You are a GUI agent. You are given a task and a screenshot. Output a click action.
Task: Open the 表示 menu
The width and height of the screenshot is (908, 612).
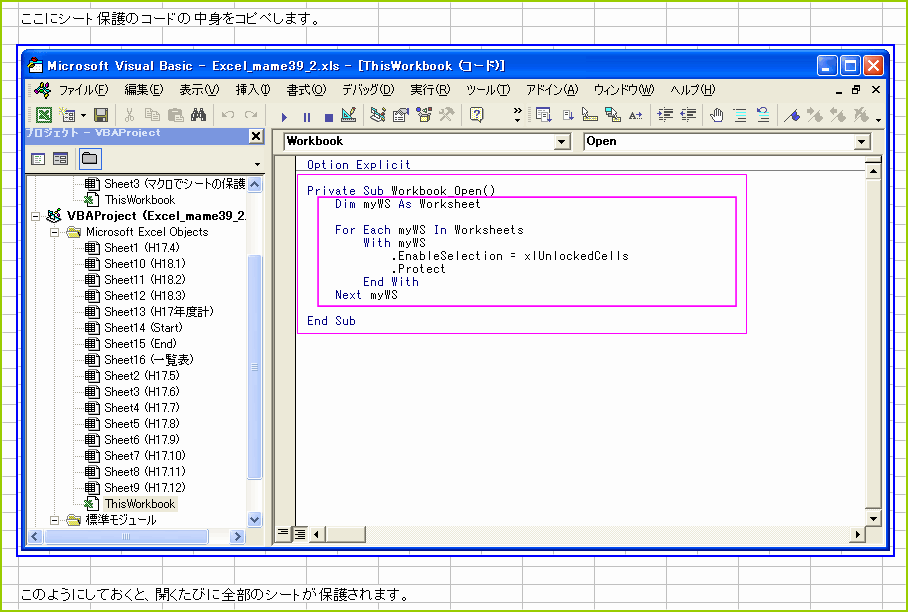point(196,89)
